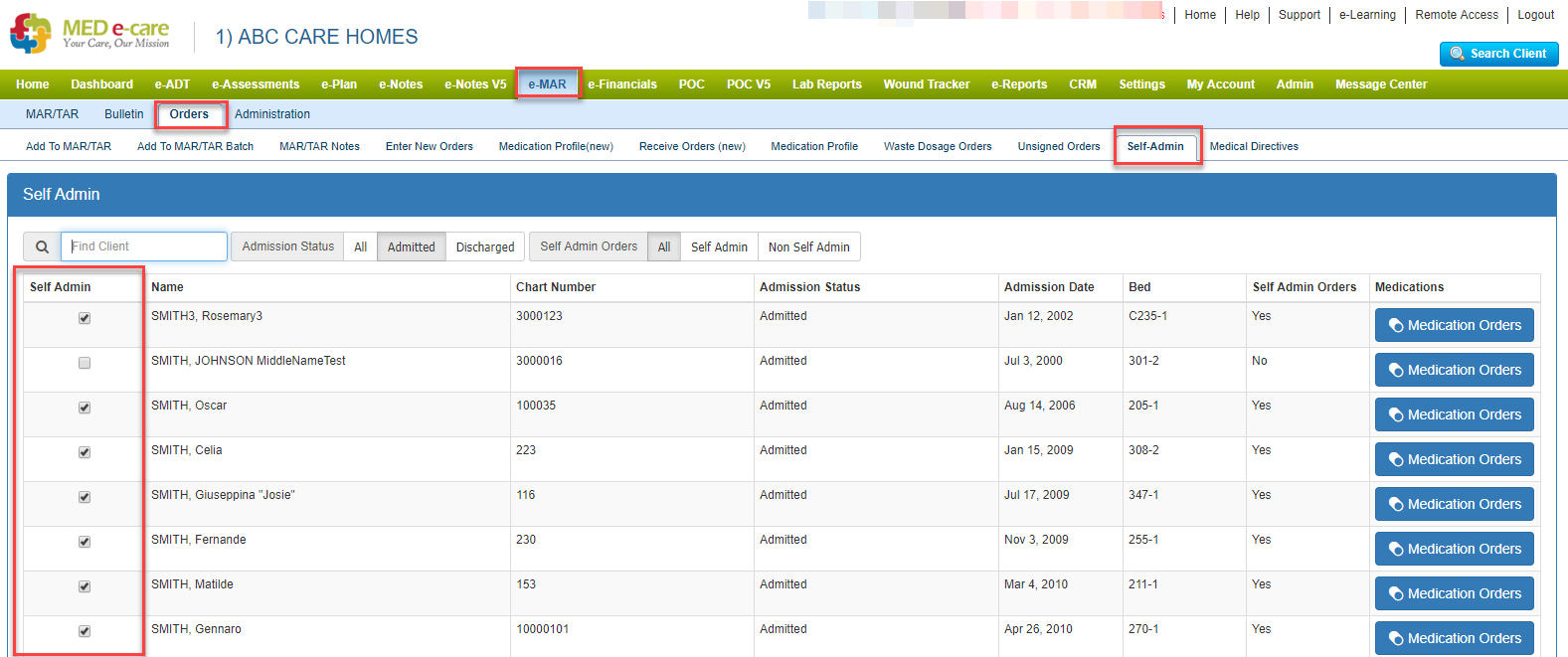Click the MED e-care logo icon

pos(30,34)
